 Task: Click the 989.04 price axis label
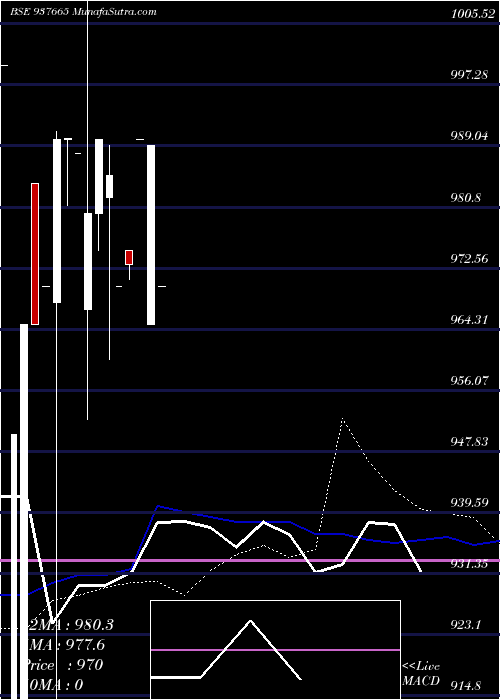coord(469,136)
